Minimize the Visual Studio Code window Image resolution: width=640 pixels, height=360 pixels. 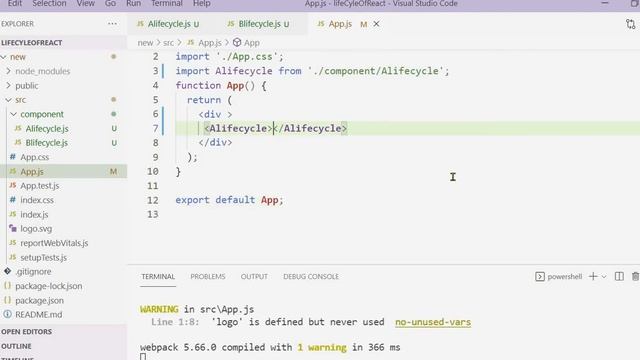click(x=605, y=3)
